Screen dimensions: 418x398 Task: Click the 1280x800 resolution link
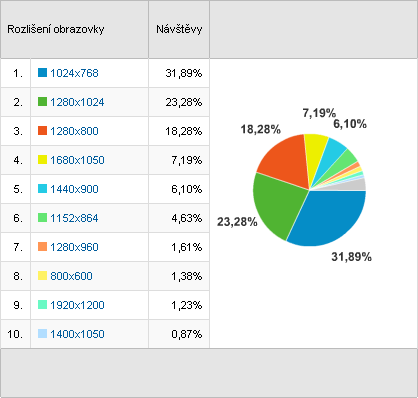tap(74, 131)
